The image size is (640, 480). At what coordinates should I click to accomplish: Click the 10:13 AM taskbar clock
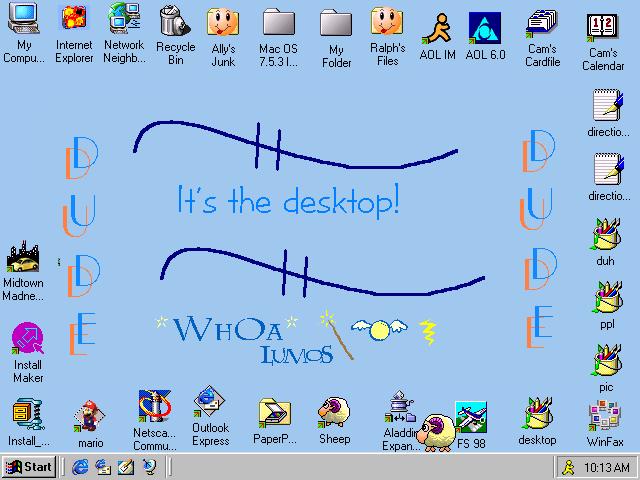607,467
